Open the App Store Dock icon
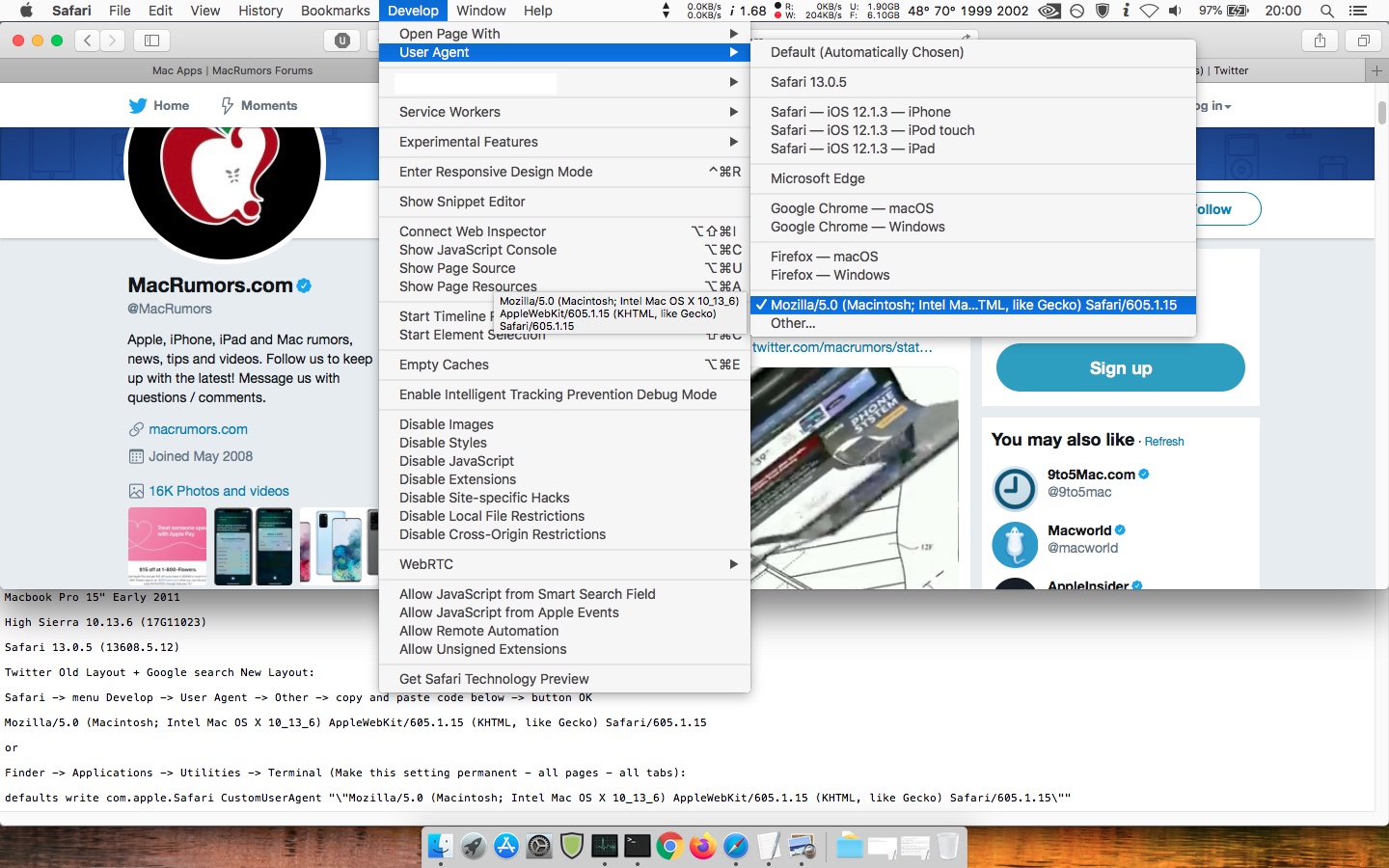 (x=506, y=847)
